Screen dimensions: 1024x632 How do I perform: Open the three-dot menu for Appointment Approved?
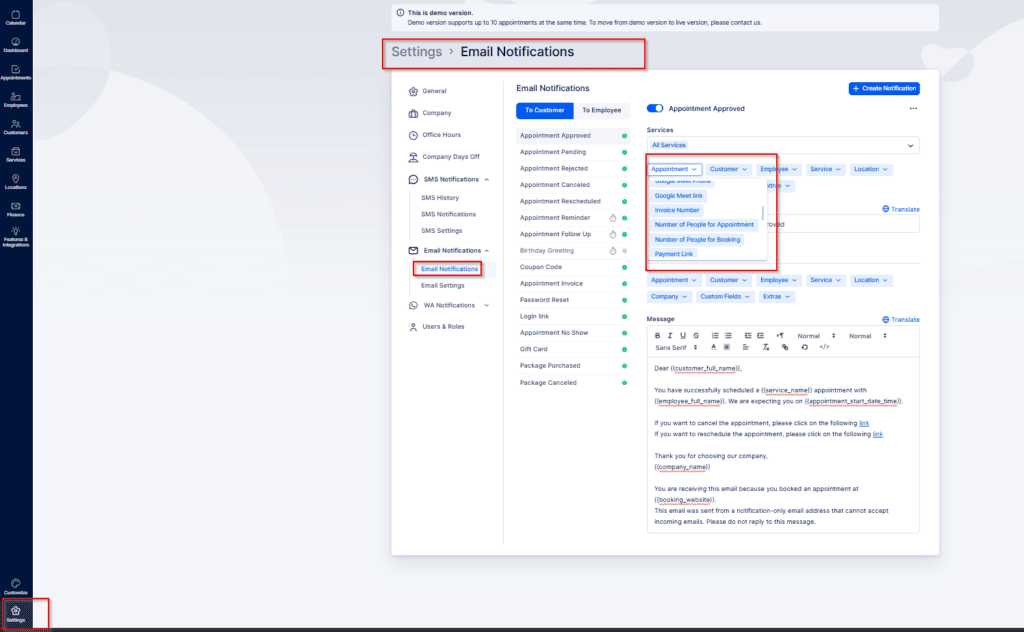coord(913,108)
